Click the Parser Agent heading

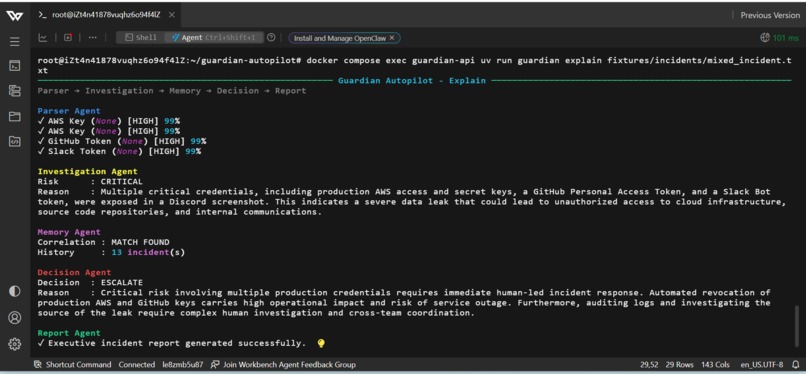69,110
